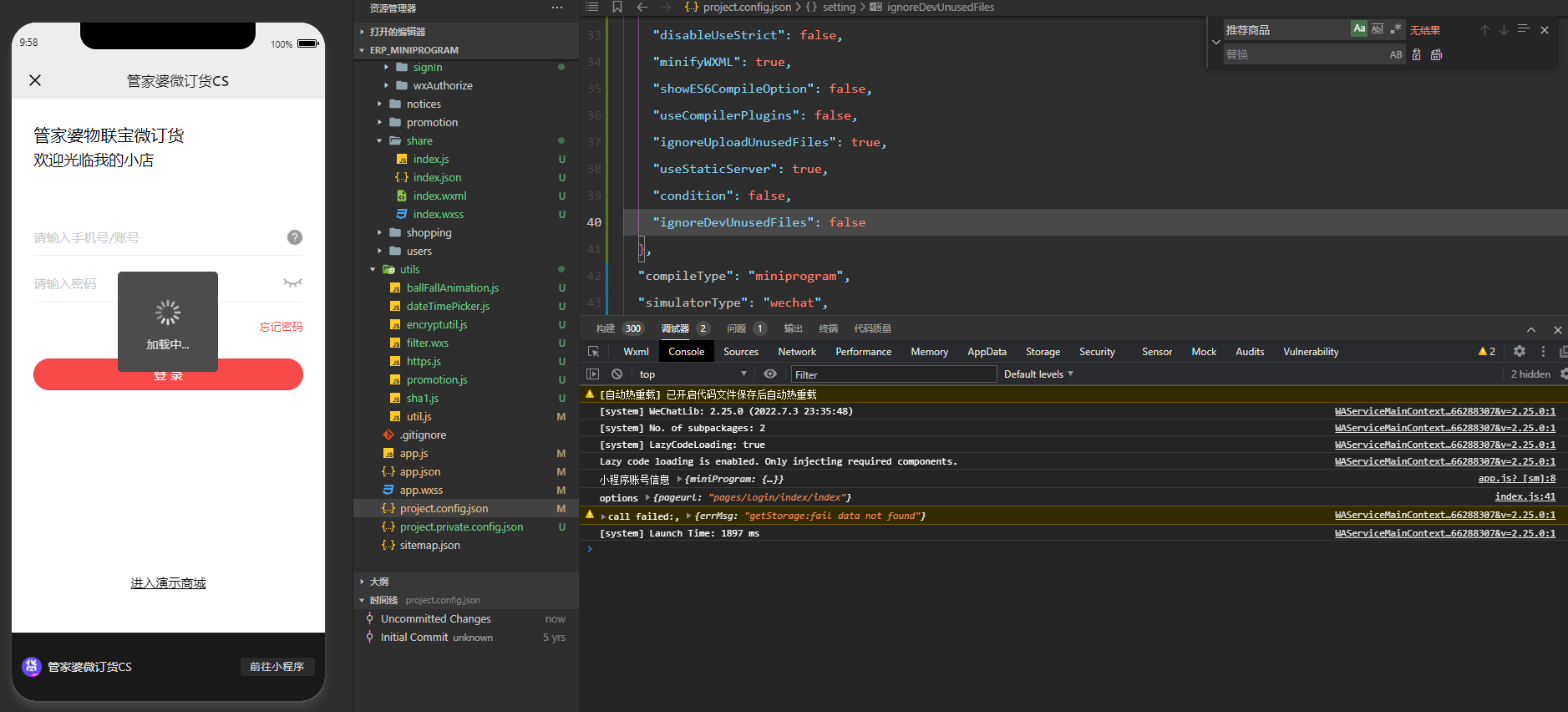Open app.json in the file tree
Viewport: 1568px width, 712px height.
tap(419, 472)
